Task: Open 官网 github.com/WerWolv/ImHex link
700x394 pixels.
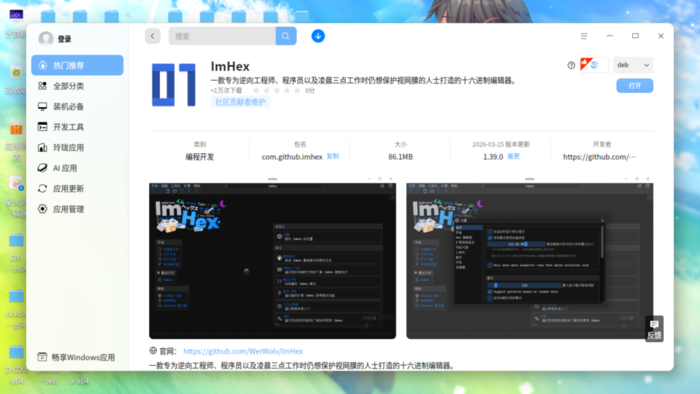Action: pyautogui.click(x=243, y=351)
